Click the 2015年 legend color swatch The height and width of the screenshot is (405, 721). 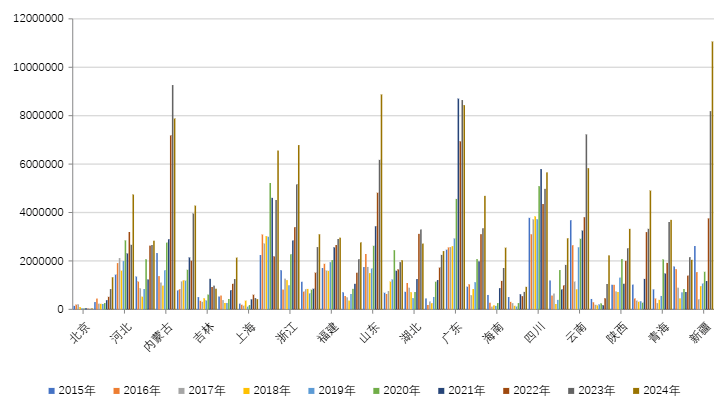pos(49,389)
